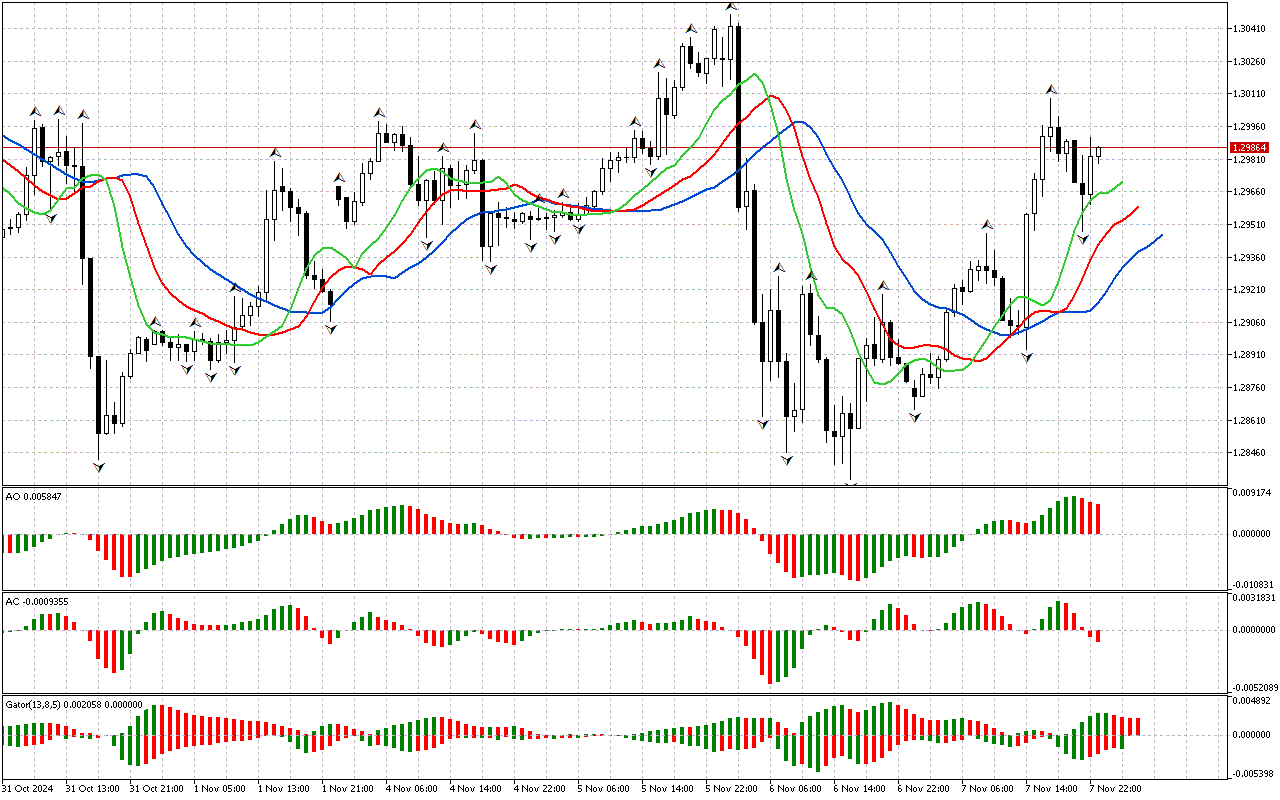
Task: Click the 4 Nov 22:00 time label
Action: point(540,789)
